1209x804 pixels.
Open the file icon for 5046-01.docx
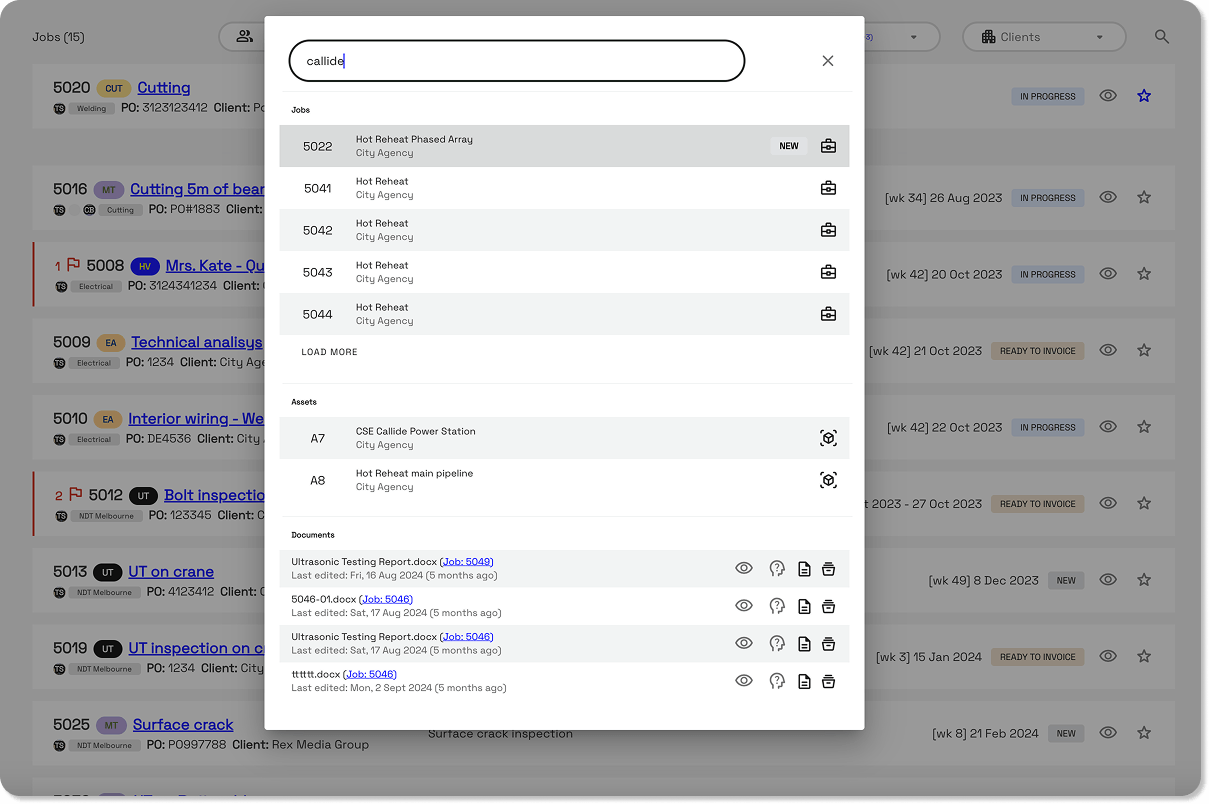click(x=804, y=605)
